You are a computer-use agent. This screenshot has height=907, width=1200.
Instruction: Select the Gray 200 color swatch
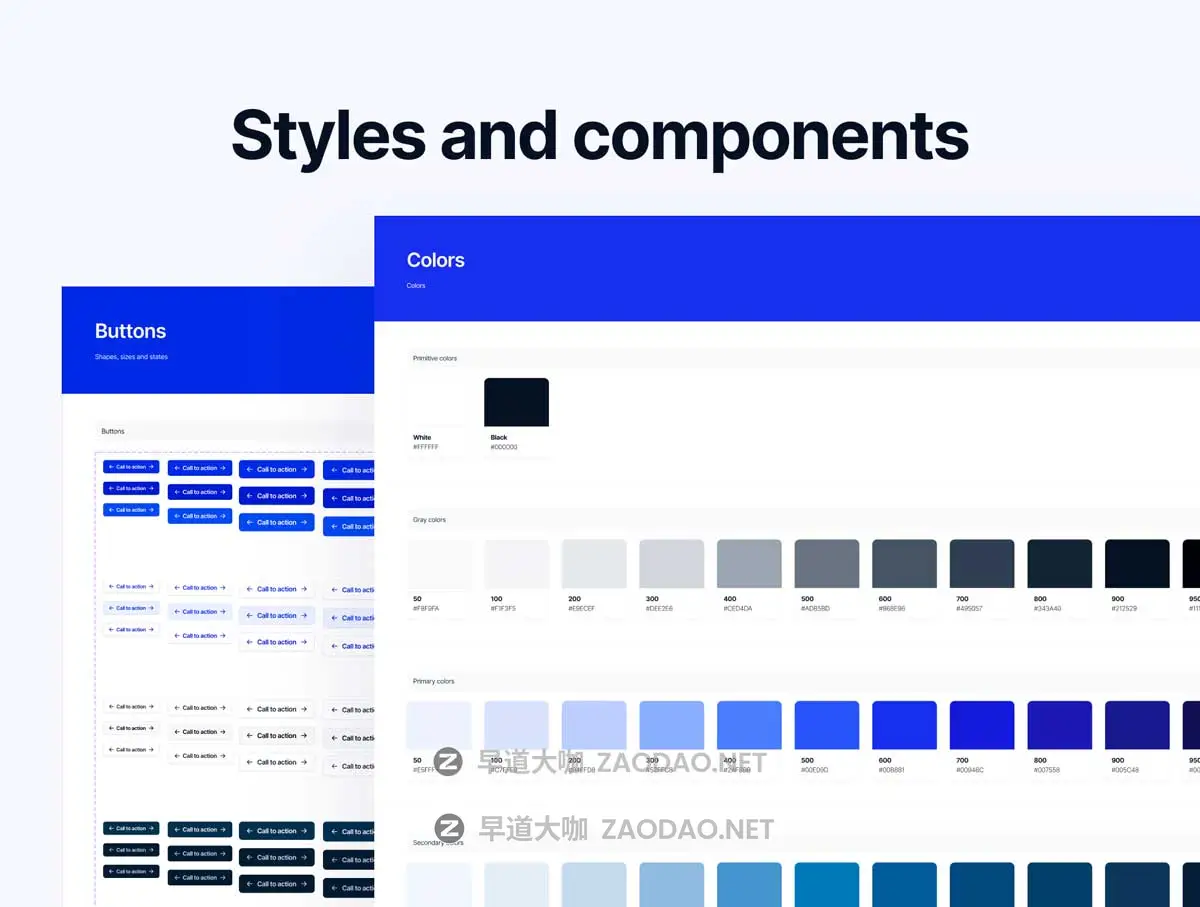[594, 564]
